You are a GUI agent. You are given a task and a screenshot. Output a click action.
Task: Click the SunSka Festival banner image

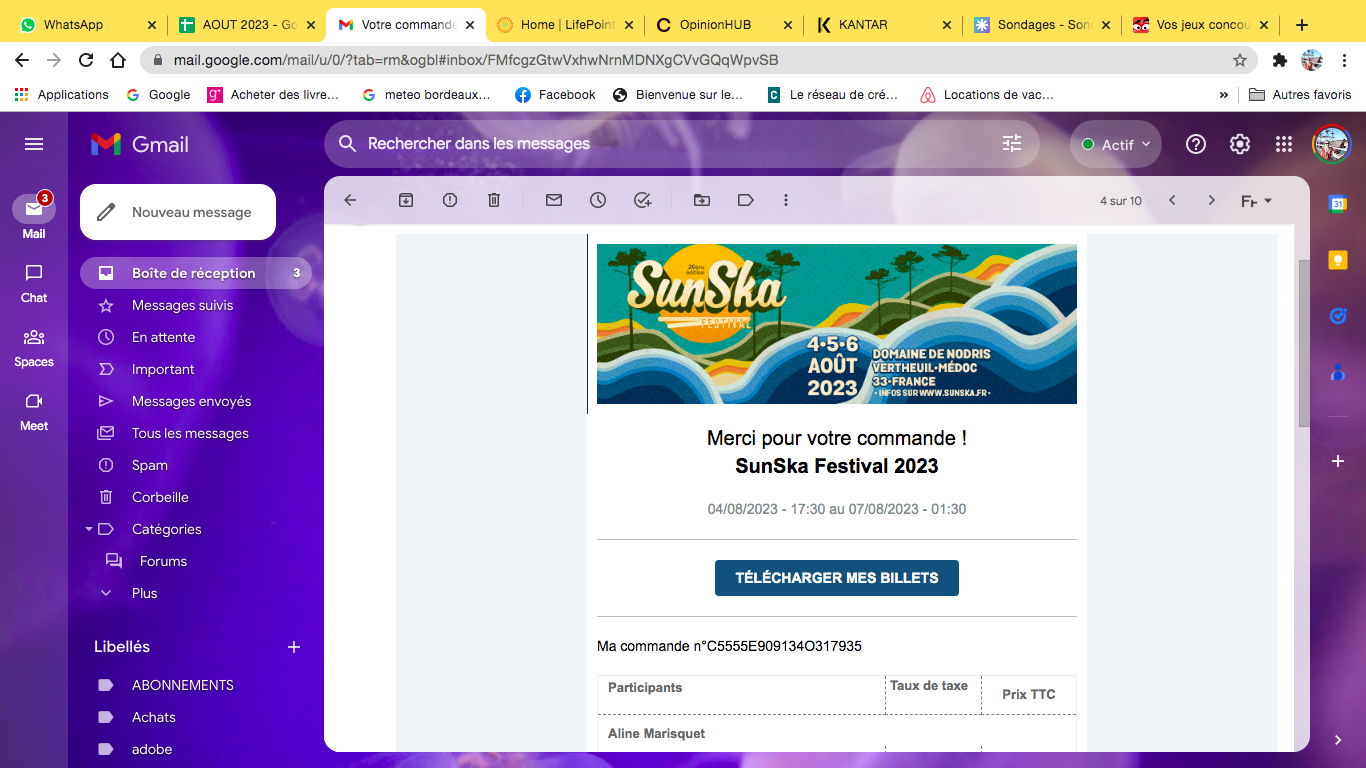[837, 324]
